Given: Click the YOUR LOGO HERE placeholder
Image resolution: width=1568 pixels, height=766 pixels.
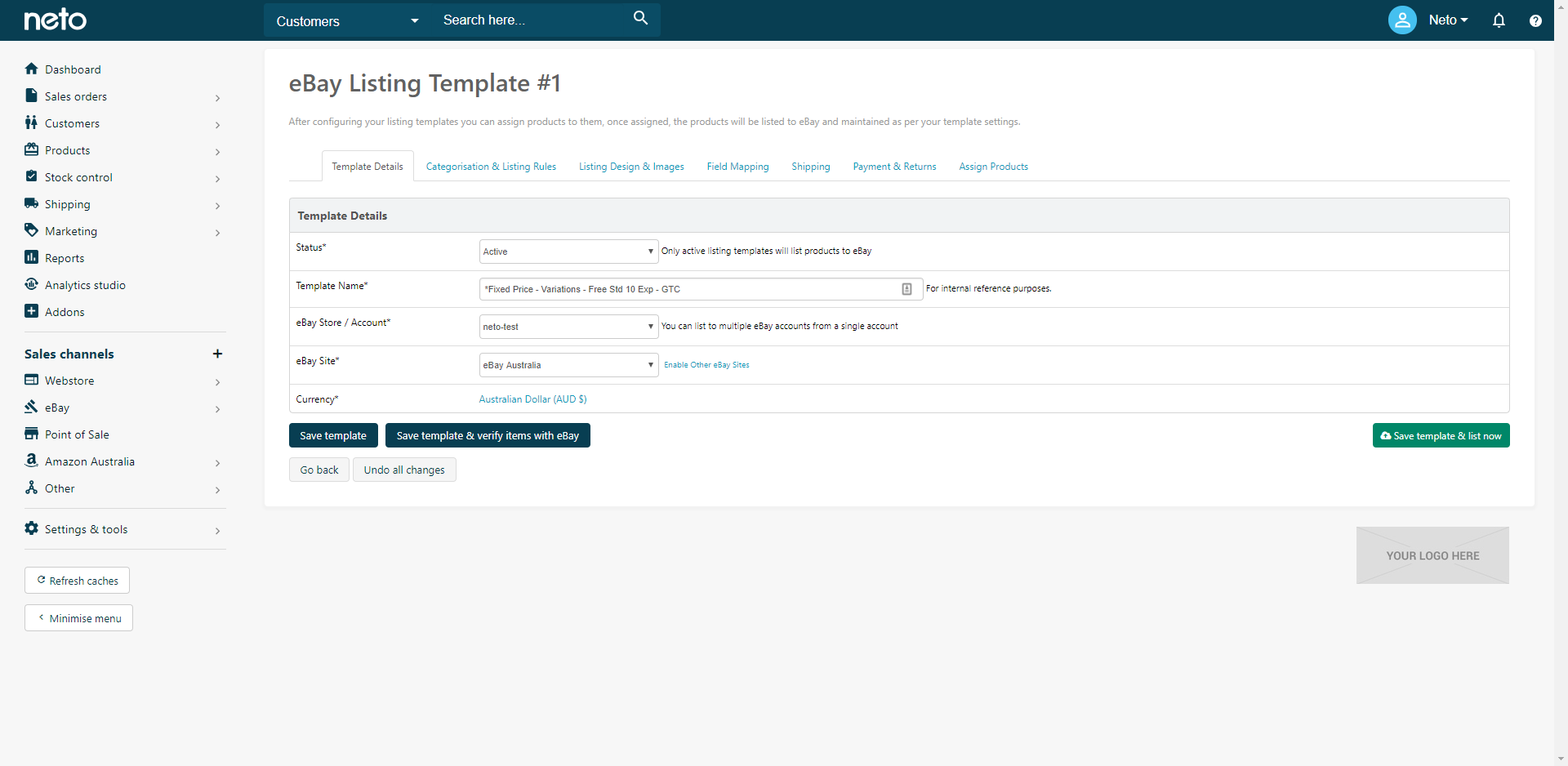Looking at the screenshot, I should click(x=1432, y=555).
